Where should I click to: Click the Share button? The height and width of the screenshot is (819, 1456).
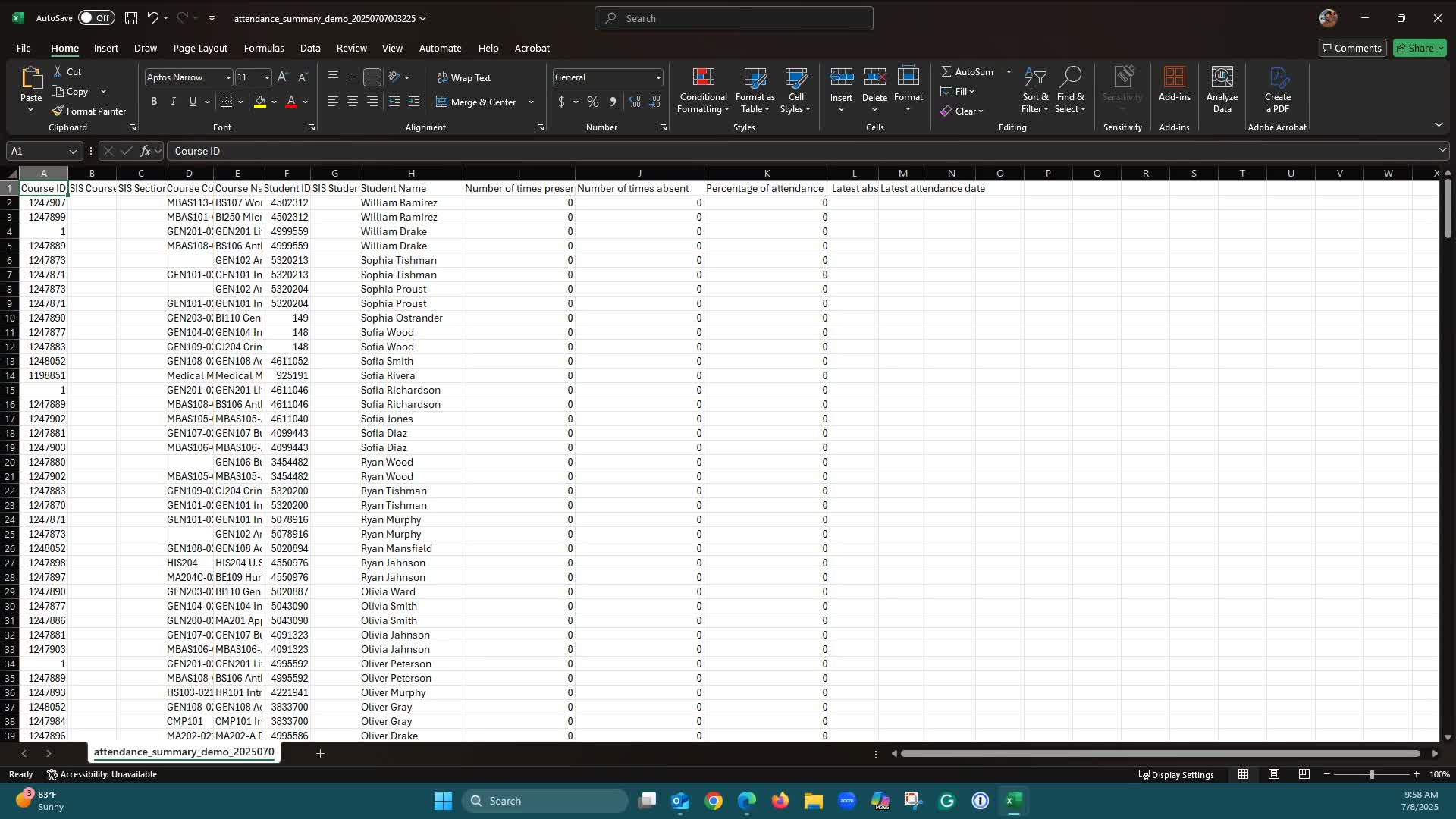coord(1420,48)
